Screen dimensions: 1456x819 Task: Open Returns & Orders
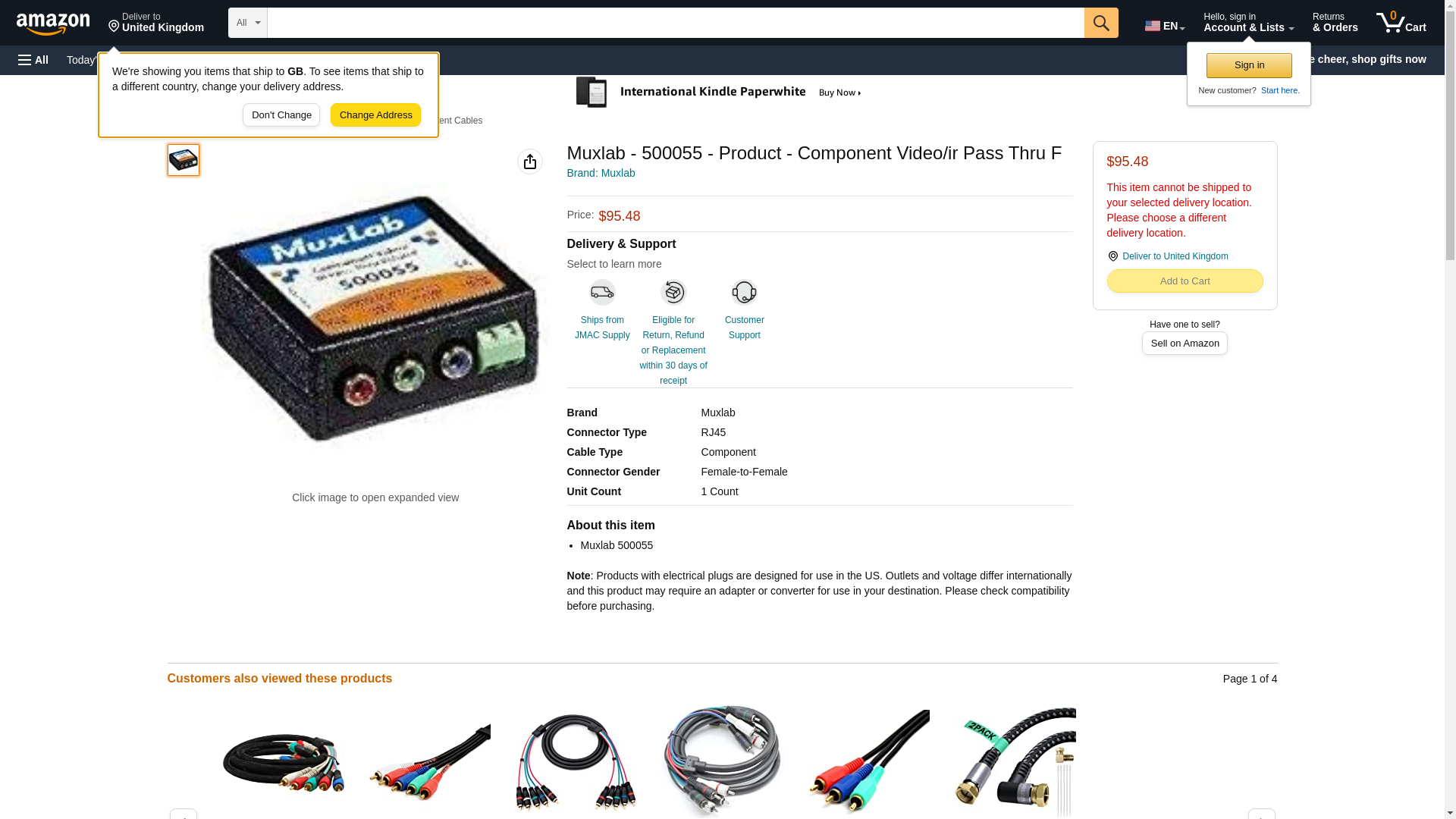pyautogui.click(x=1335, y=22)
